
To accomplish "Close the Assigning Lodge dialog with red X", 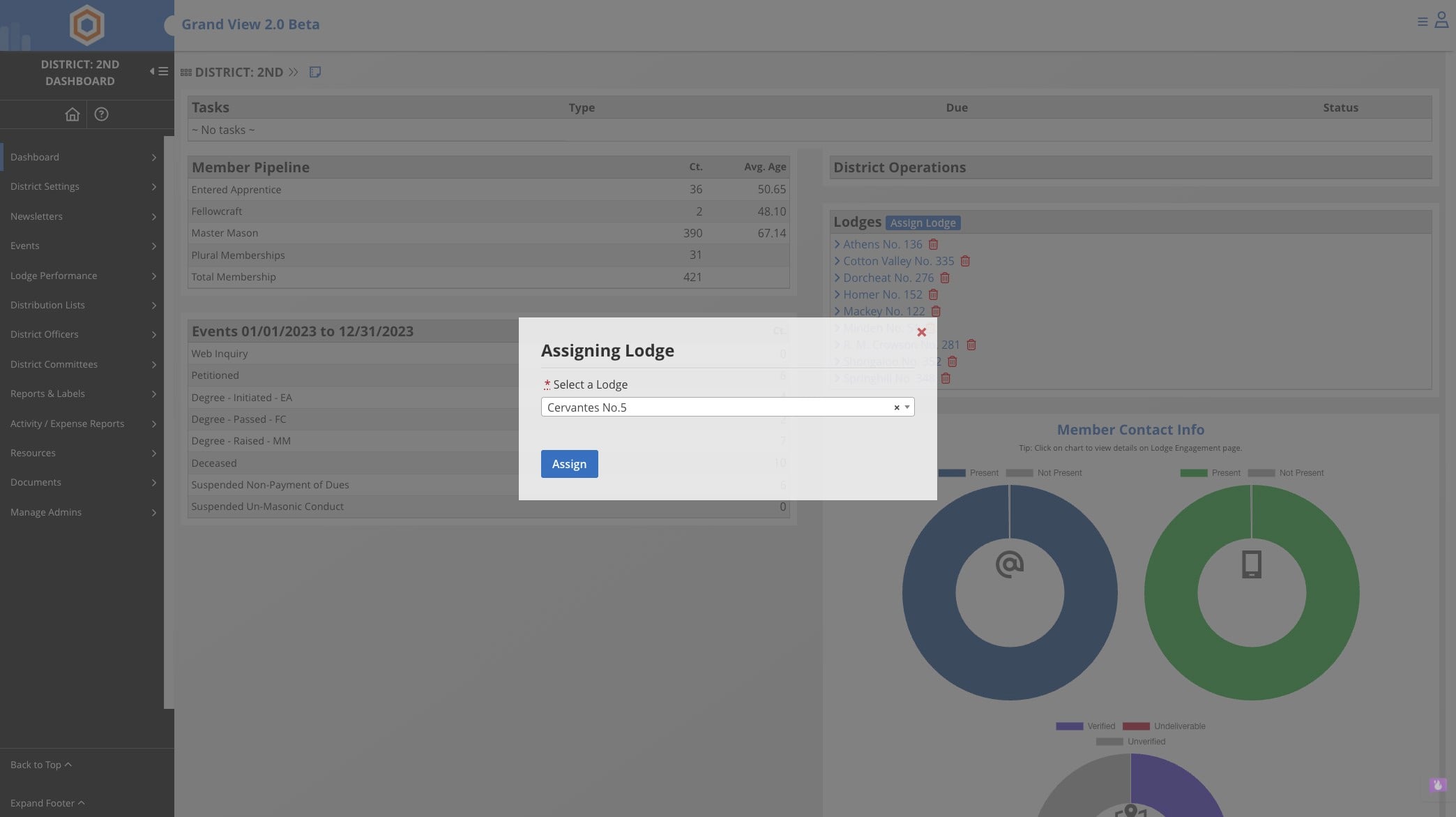I will [x=921, y=332].
